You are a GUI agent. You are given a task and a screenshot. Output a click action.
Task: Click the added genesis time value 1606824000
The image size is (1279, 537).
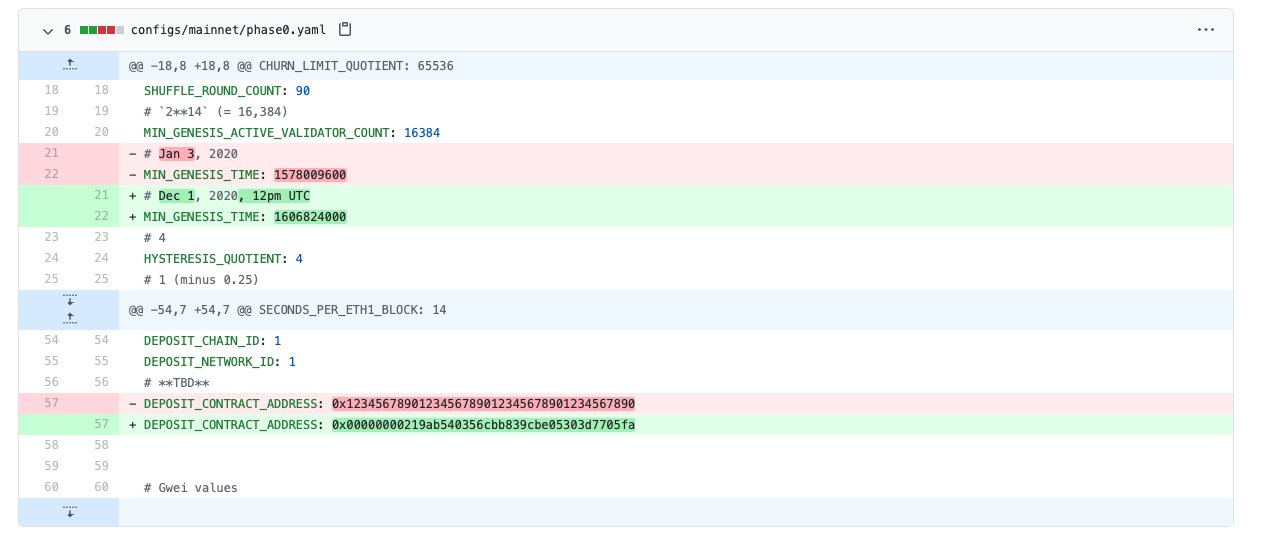click(x=309, y=216)
